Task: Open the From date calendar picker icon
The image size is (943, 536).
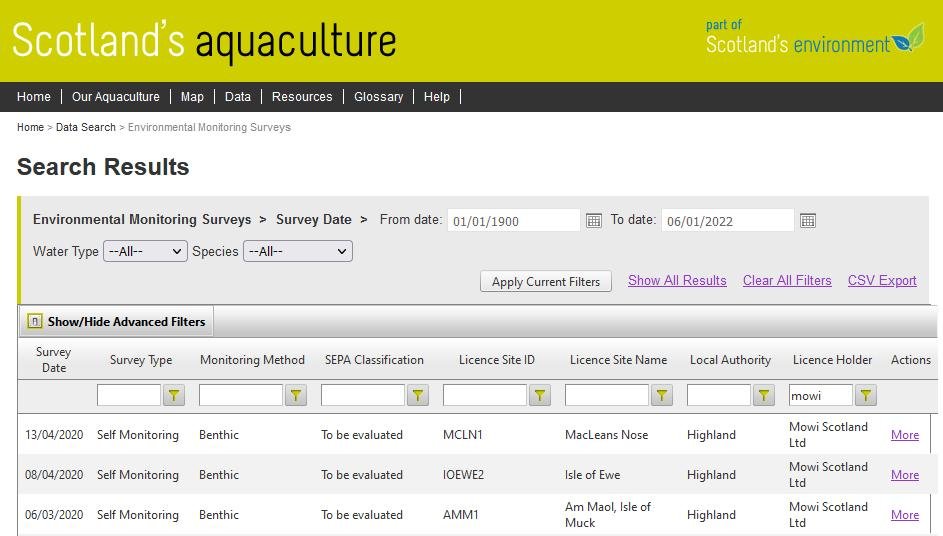Action: tap(594, 221)
